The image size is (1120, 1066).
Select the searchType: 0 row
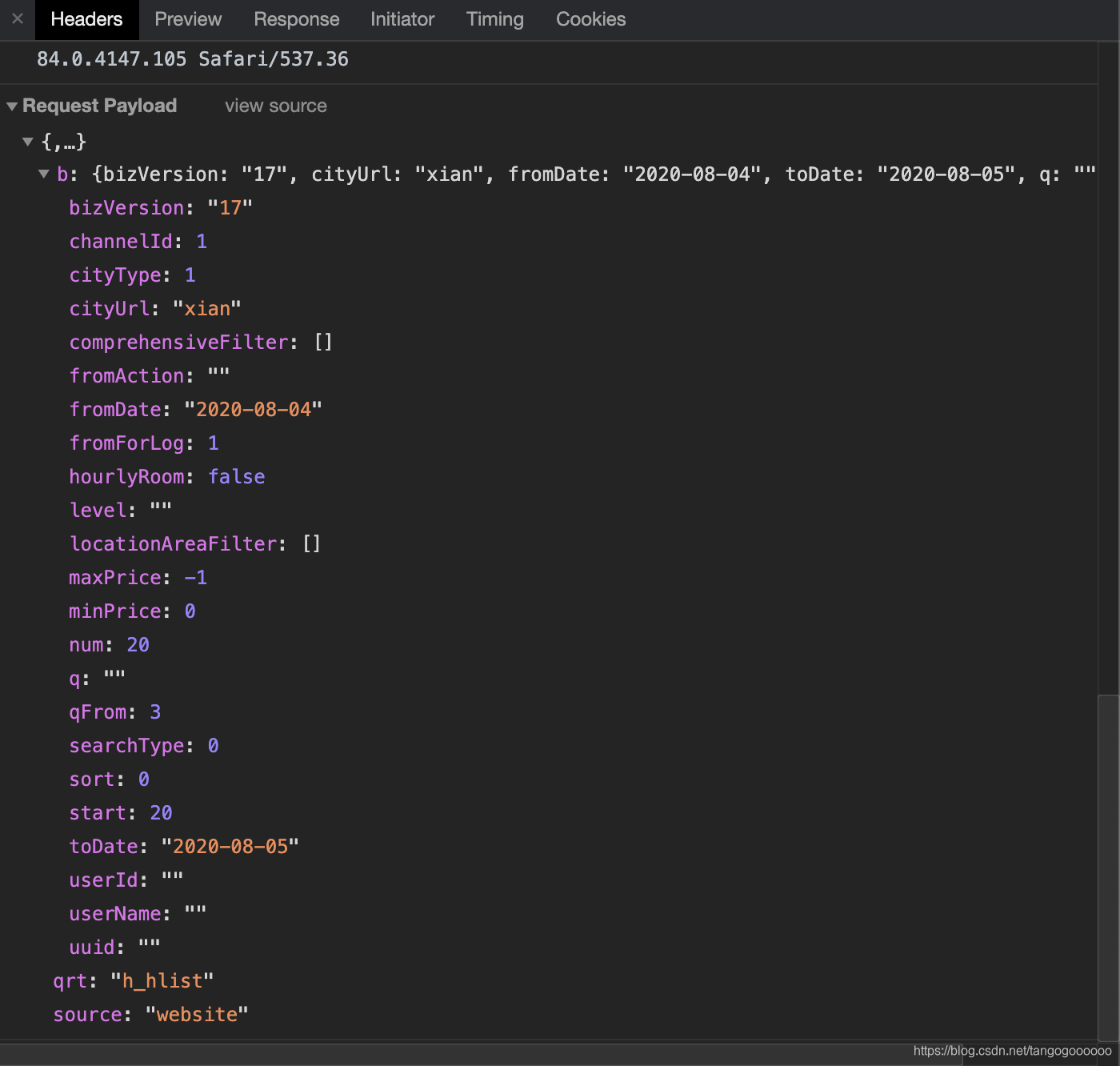click(x=144, y=746)
